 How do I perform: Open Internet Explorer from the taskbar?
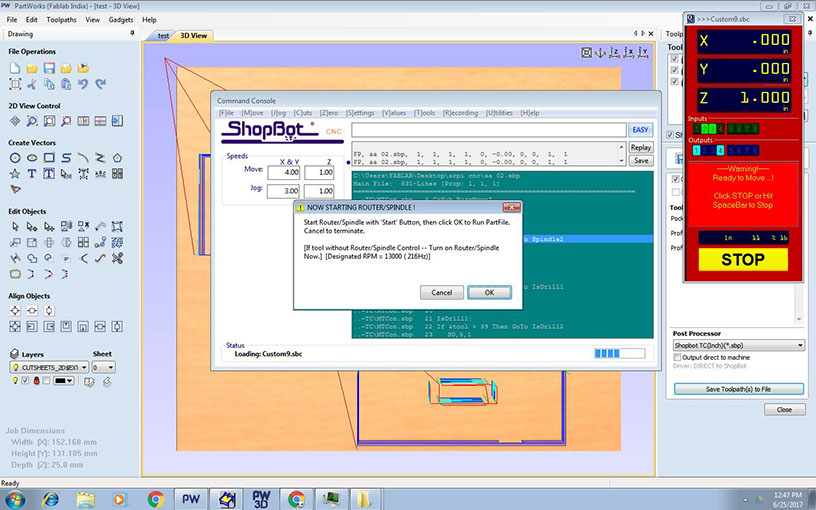pos(50,500)
